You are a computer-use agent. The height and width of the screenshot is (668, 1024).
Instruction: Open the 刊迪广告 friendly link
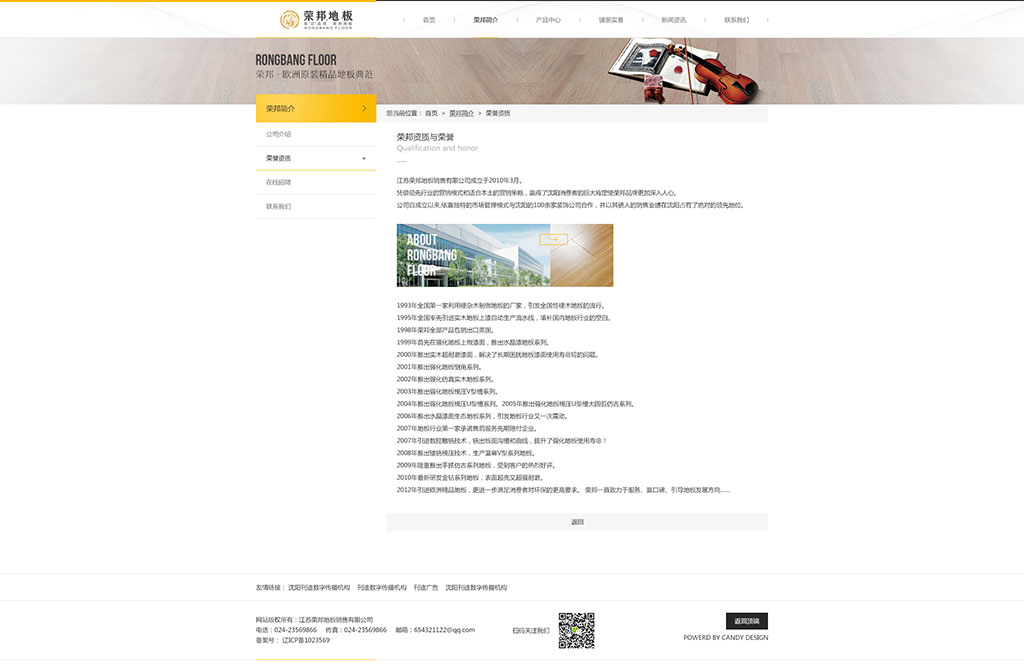click(426, 588)
